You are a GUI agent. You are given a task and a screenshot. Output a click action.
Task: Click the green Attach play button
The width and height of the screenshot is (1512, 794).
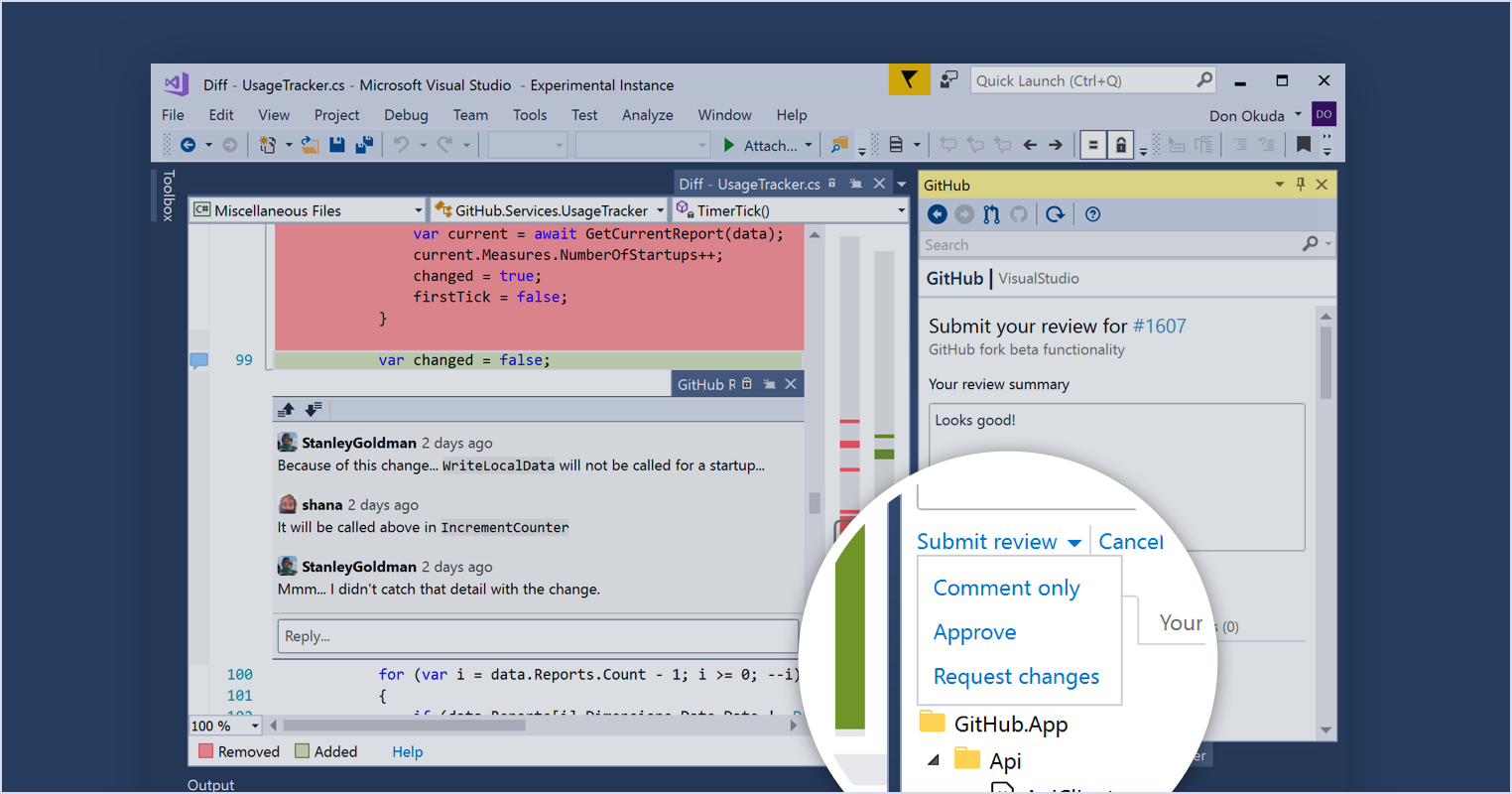729,145
